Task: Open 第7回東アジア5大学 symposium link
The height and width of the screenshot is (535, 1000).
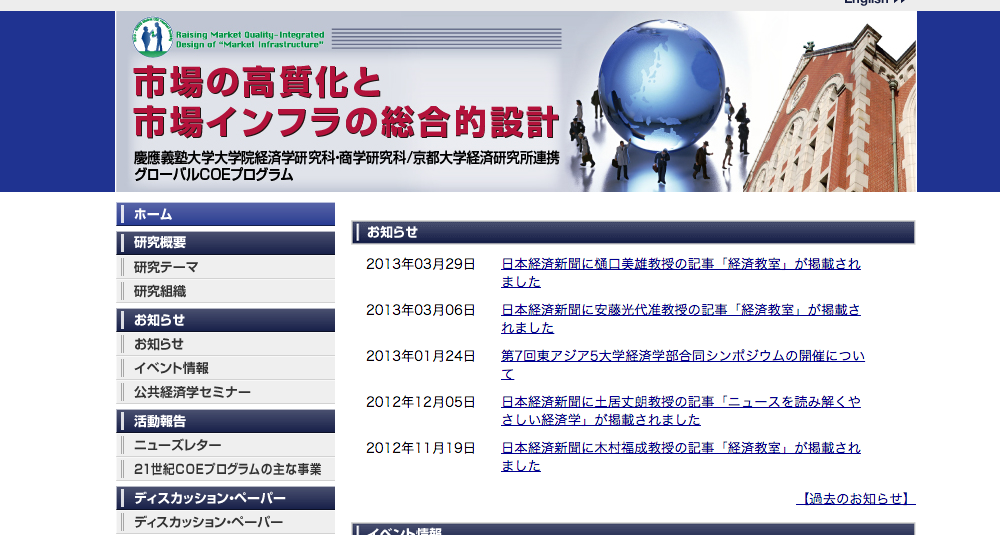Action: pyautogui.click(x=682, y=365)
